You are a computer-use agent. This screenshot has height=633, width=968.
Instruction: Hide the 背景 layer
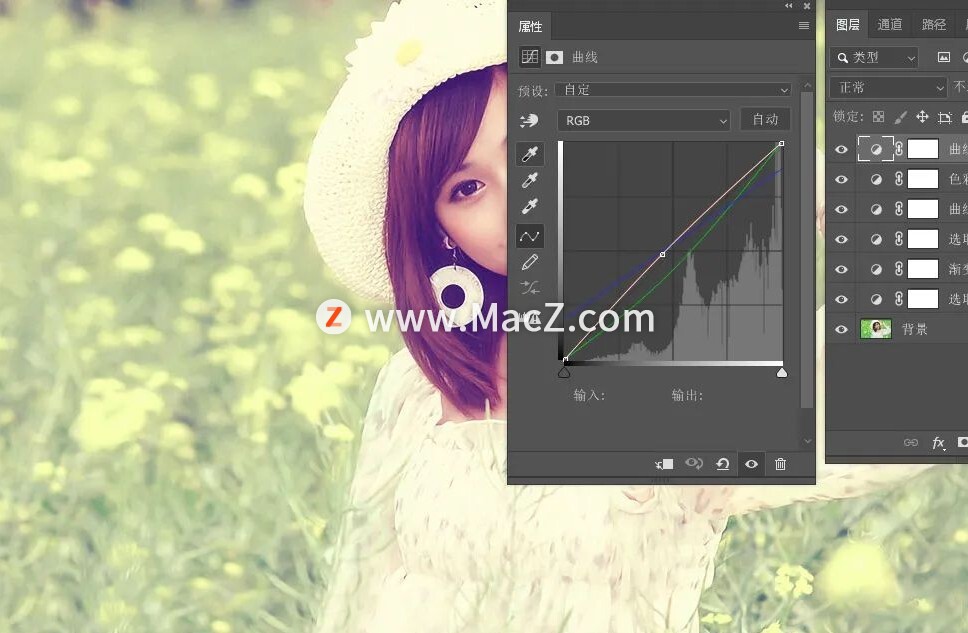(x=841, y=329)
